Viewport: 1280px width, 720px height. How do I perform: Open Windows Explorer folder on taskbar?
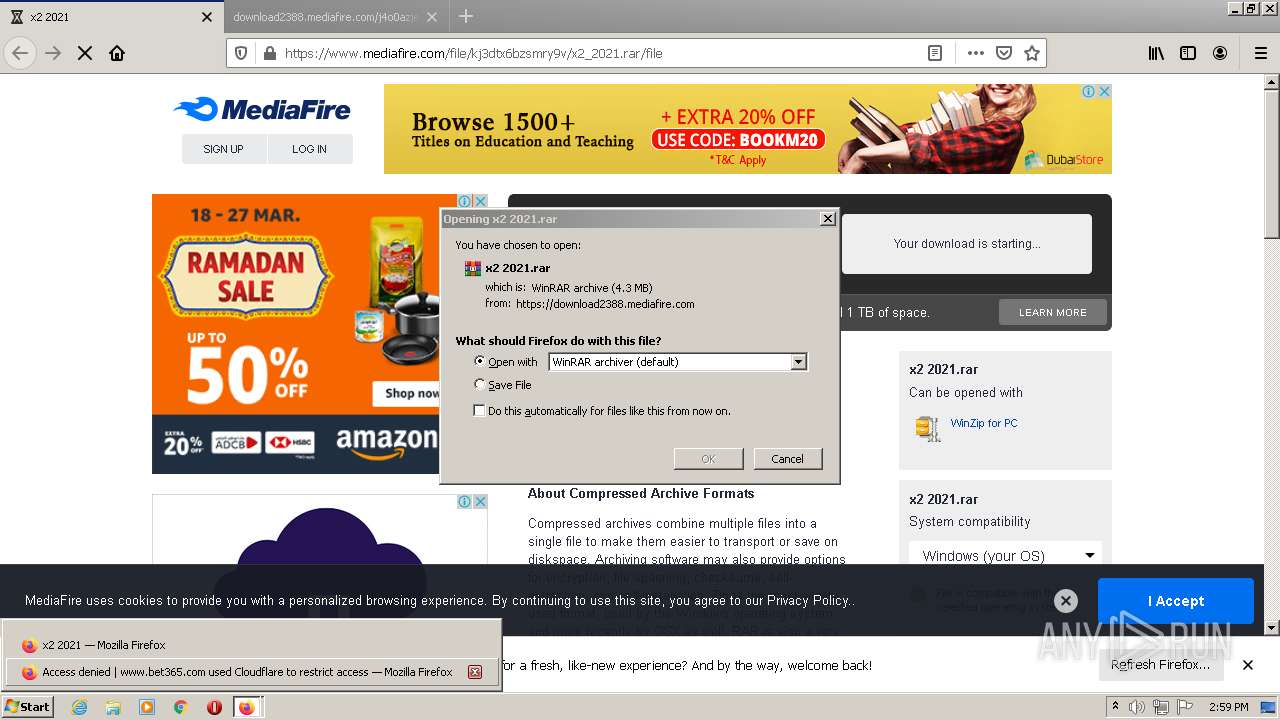coord(113,707)
